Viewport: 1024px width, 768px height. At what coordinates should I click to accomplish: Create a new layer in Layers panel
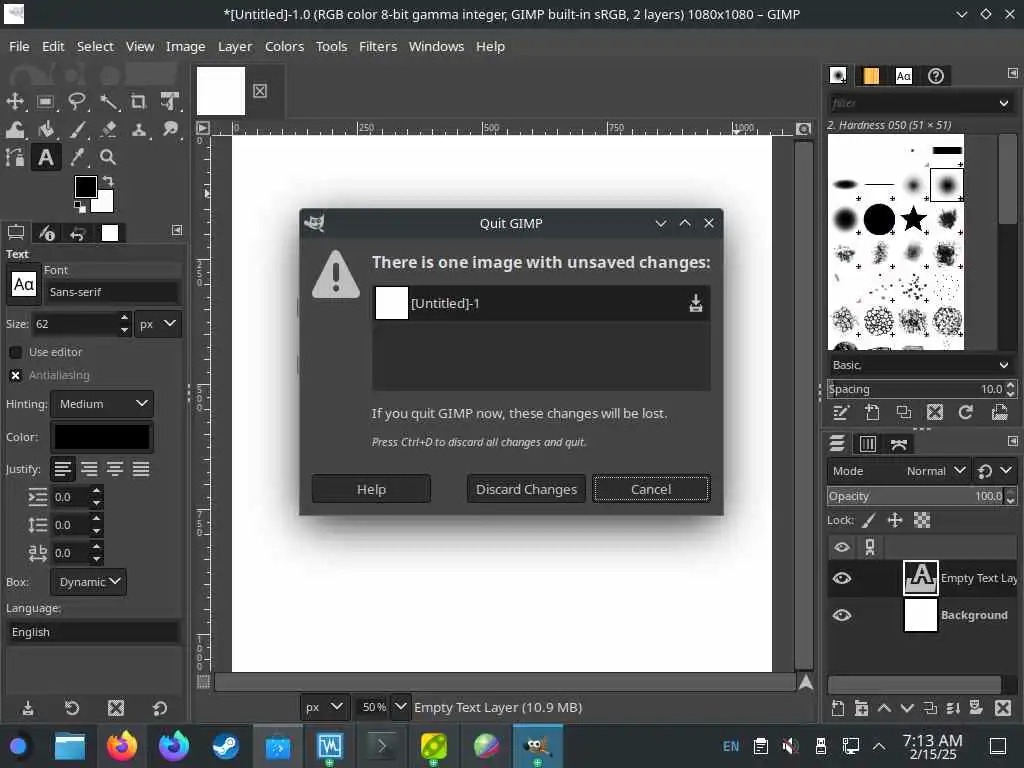click(x=838, y=708)
